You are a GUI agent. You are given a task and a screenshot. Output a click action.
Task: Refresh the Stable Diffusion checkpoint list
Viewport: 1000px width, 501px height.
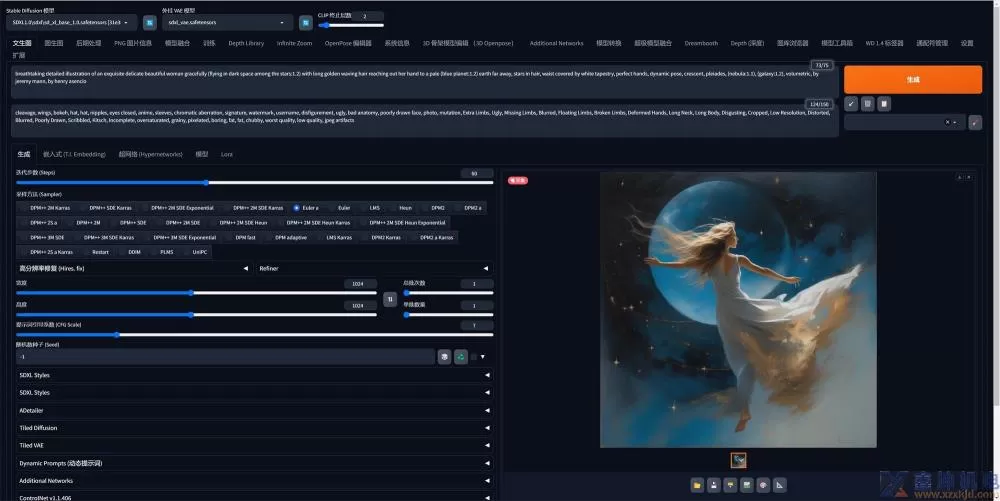[149, 21]
